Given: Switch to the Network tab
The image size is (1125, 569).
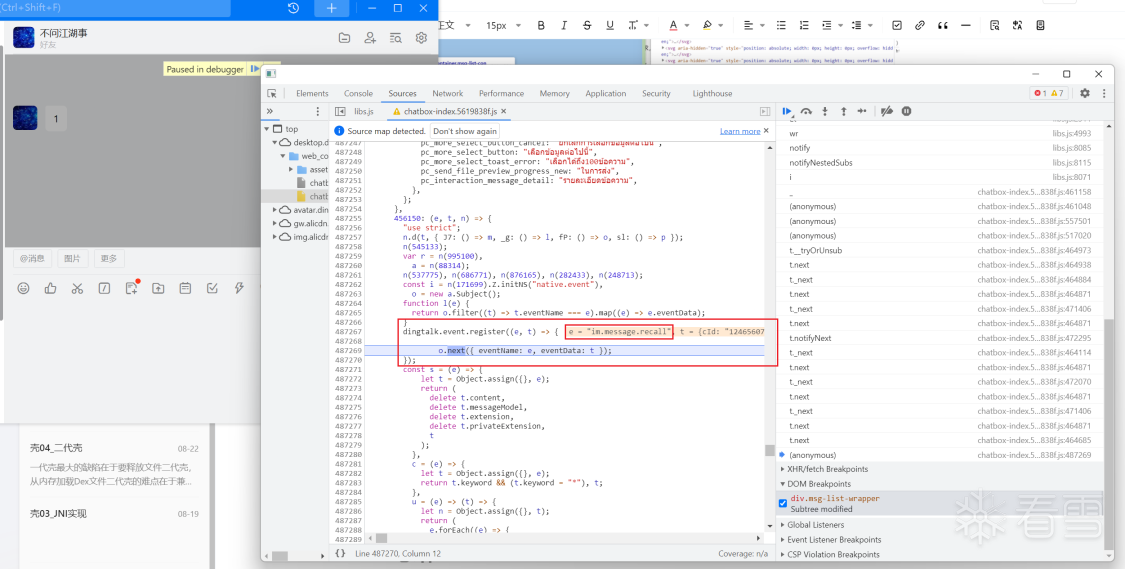Looking at the screenshot, I should click(447, 93).
